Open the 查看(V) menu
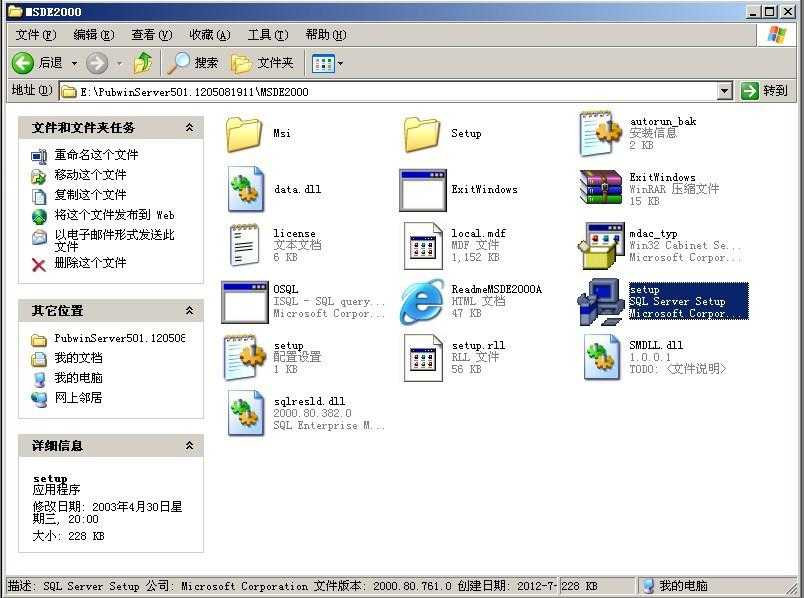The height and width of the screenshot is (598, 804). (x=152, y=35)
